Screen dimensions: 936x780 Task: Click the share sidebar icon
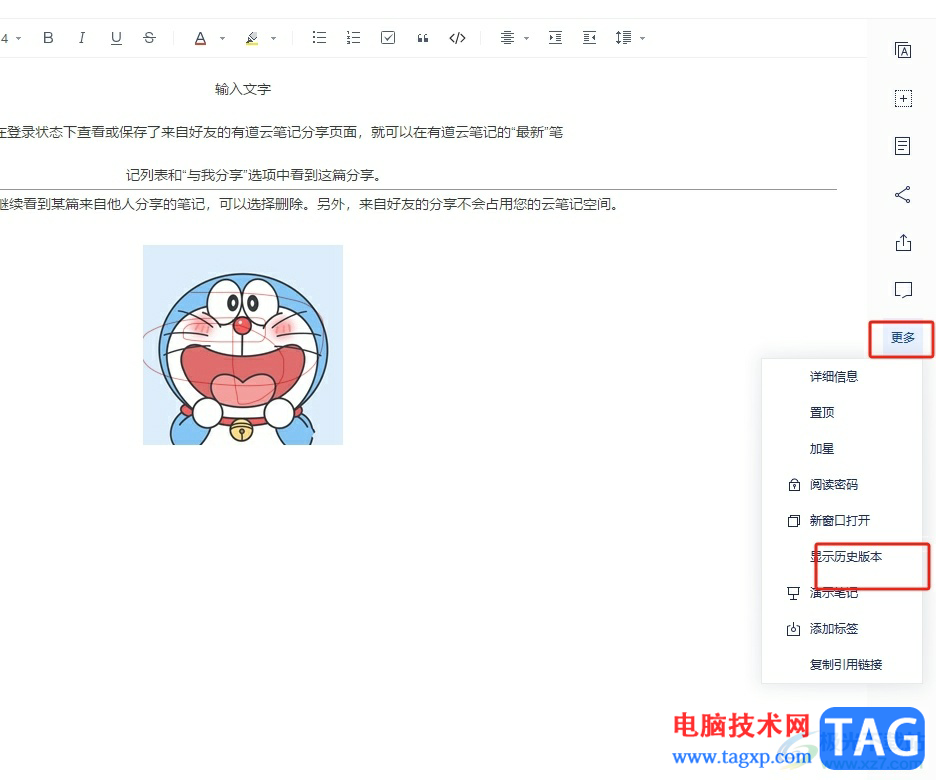903,195
